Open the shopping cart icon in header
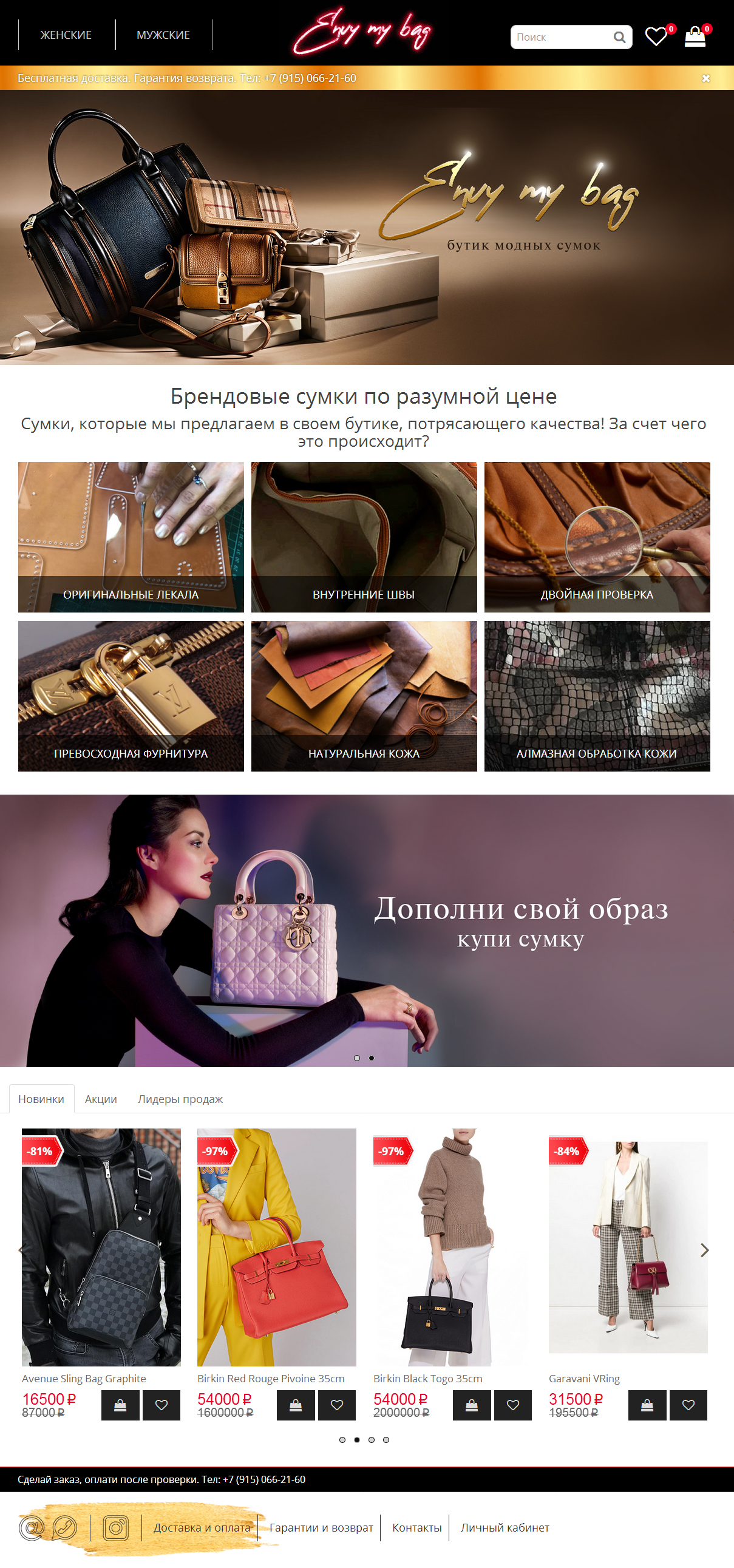The height and width of the screenshot is (1568, 734). click(x=695, y=36)
